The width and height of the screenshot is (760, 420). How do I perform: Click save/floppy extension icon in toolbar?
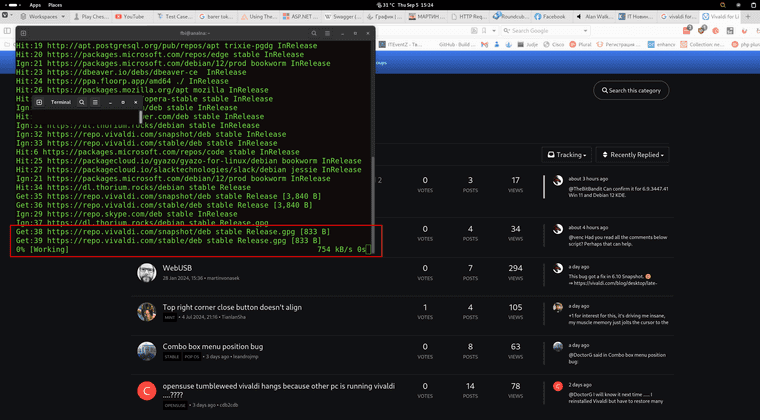click(730, 31)
